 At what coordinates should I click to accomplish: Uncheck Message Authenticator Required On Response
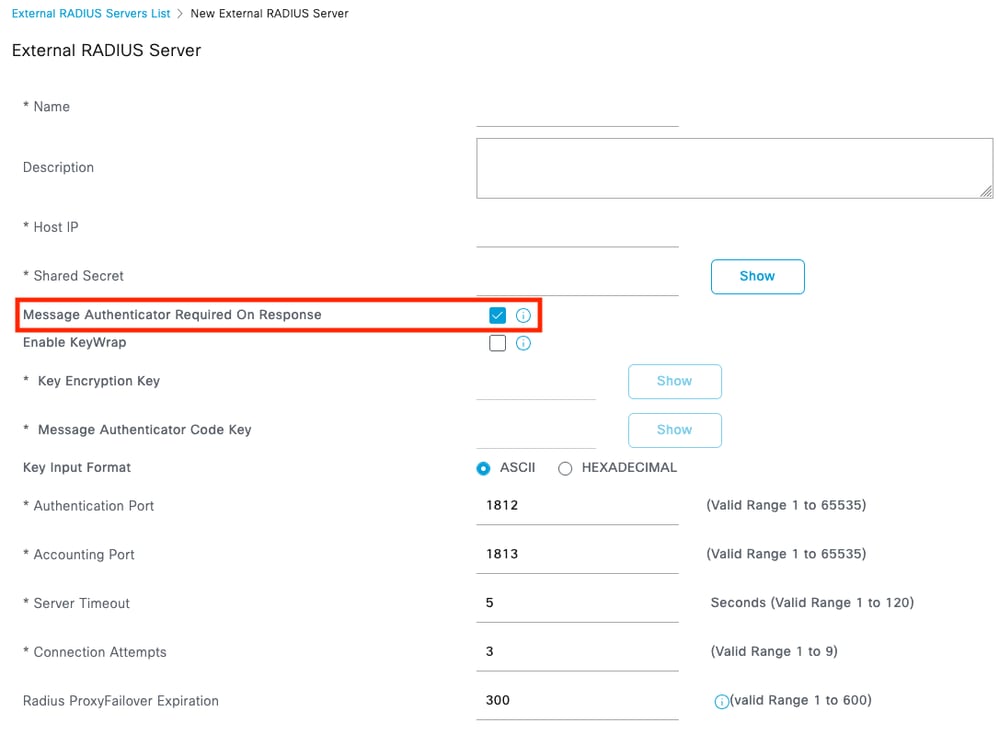pos(497,316)
